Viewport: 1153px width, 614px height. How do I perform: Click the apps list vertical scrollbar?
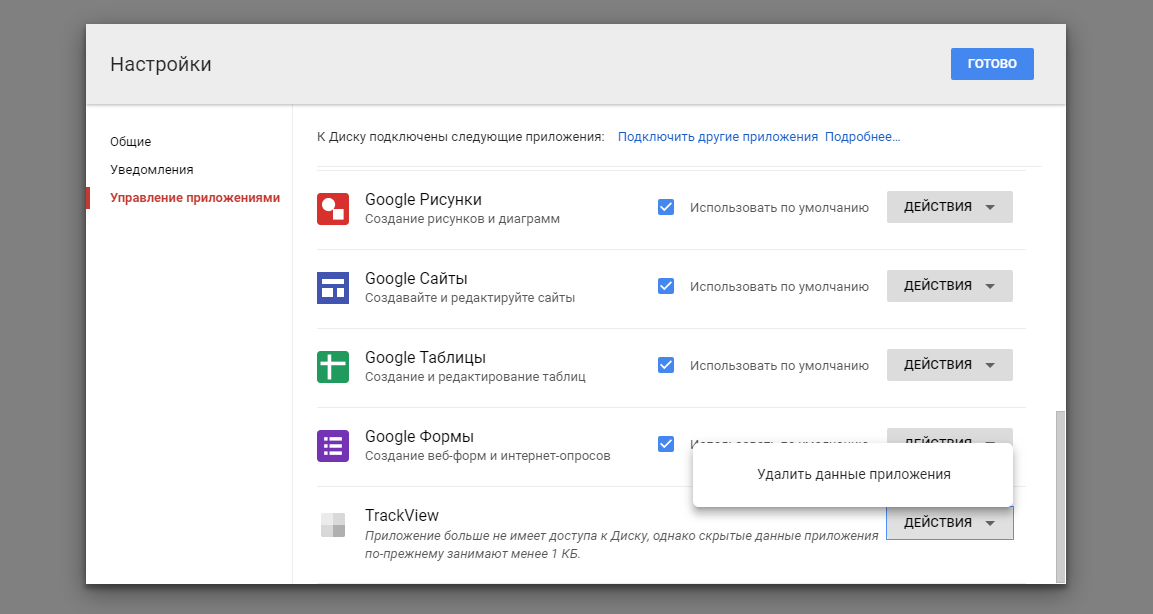pyautogui.click(x=1060, y=496)
